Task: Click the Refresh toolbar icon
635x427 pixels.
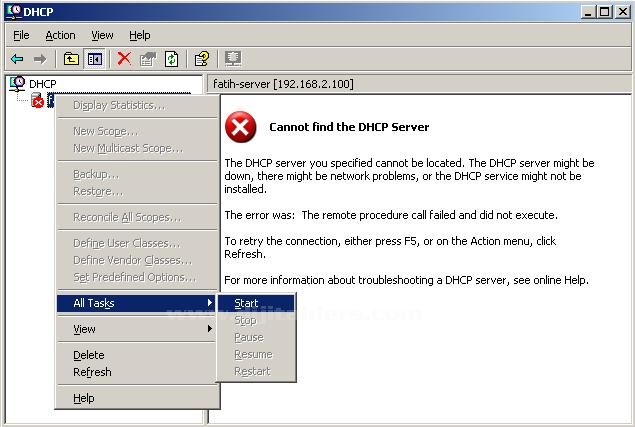Action: pos(171,59)
